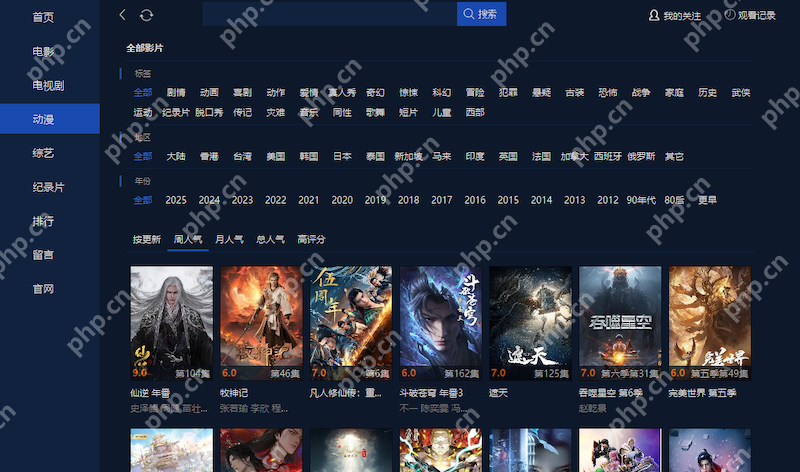Open 观看记录 watch history

[x=750, y=16]
